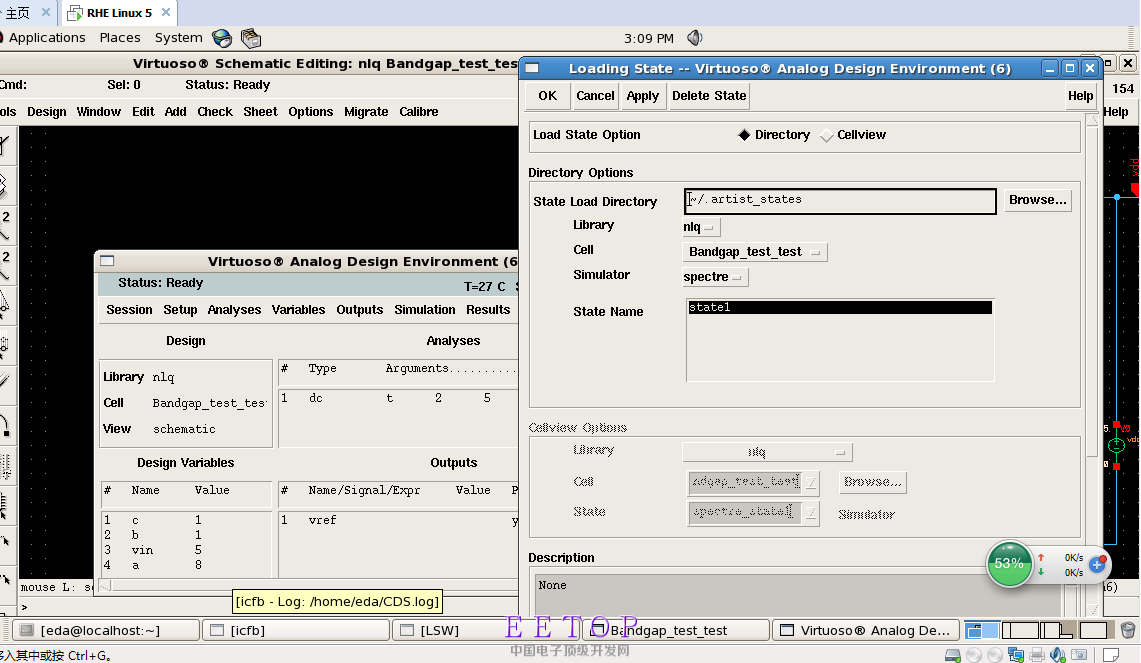The height and width of the screenshot is (663, 1141).
Task: Open Applications menu in top panel
Action: [x=47, y=38]
